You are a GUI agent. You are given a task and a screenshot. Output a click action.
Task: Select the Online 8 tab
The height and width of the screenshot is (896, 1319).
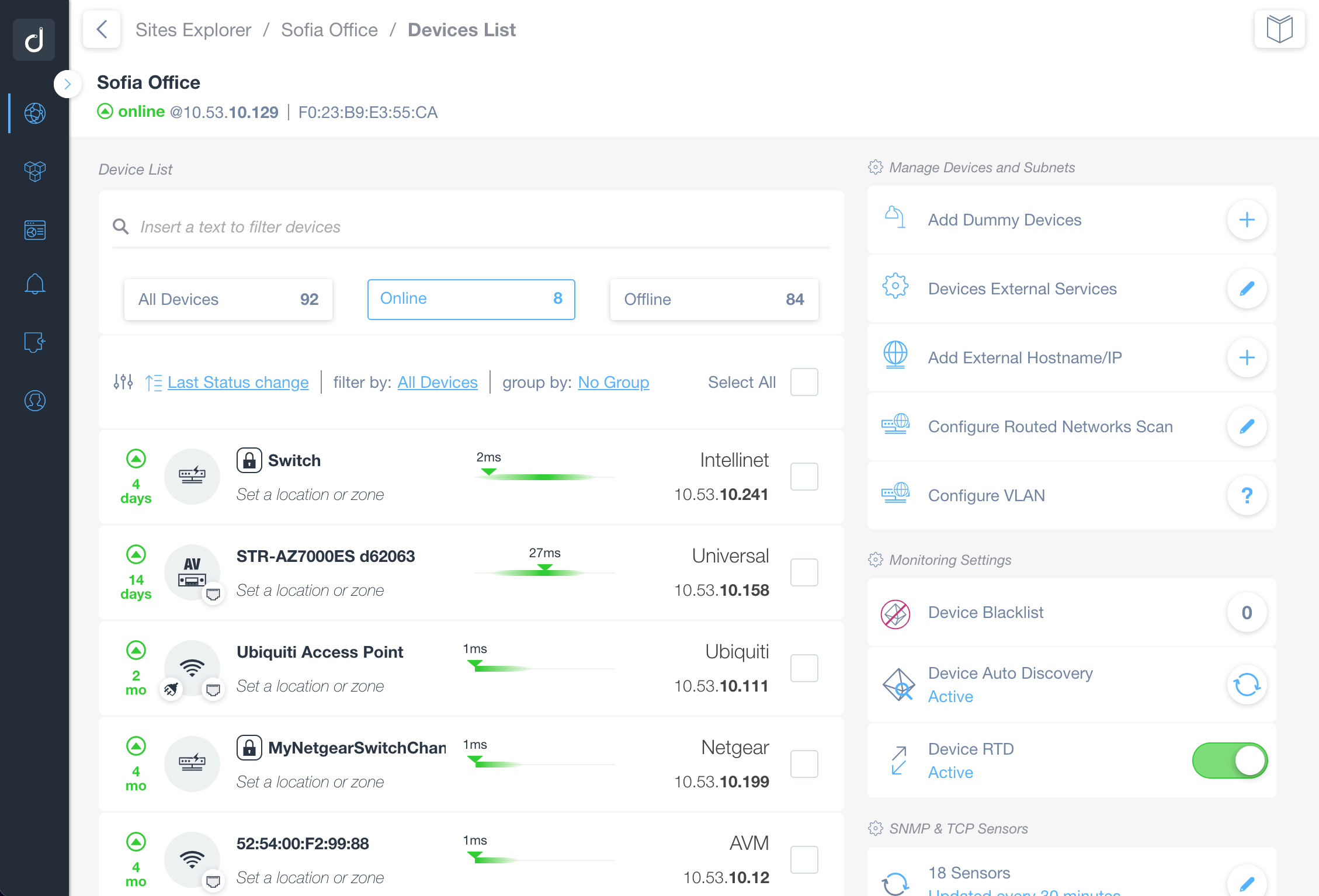tap(471, 299)
